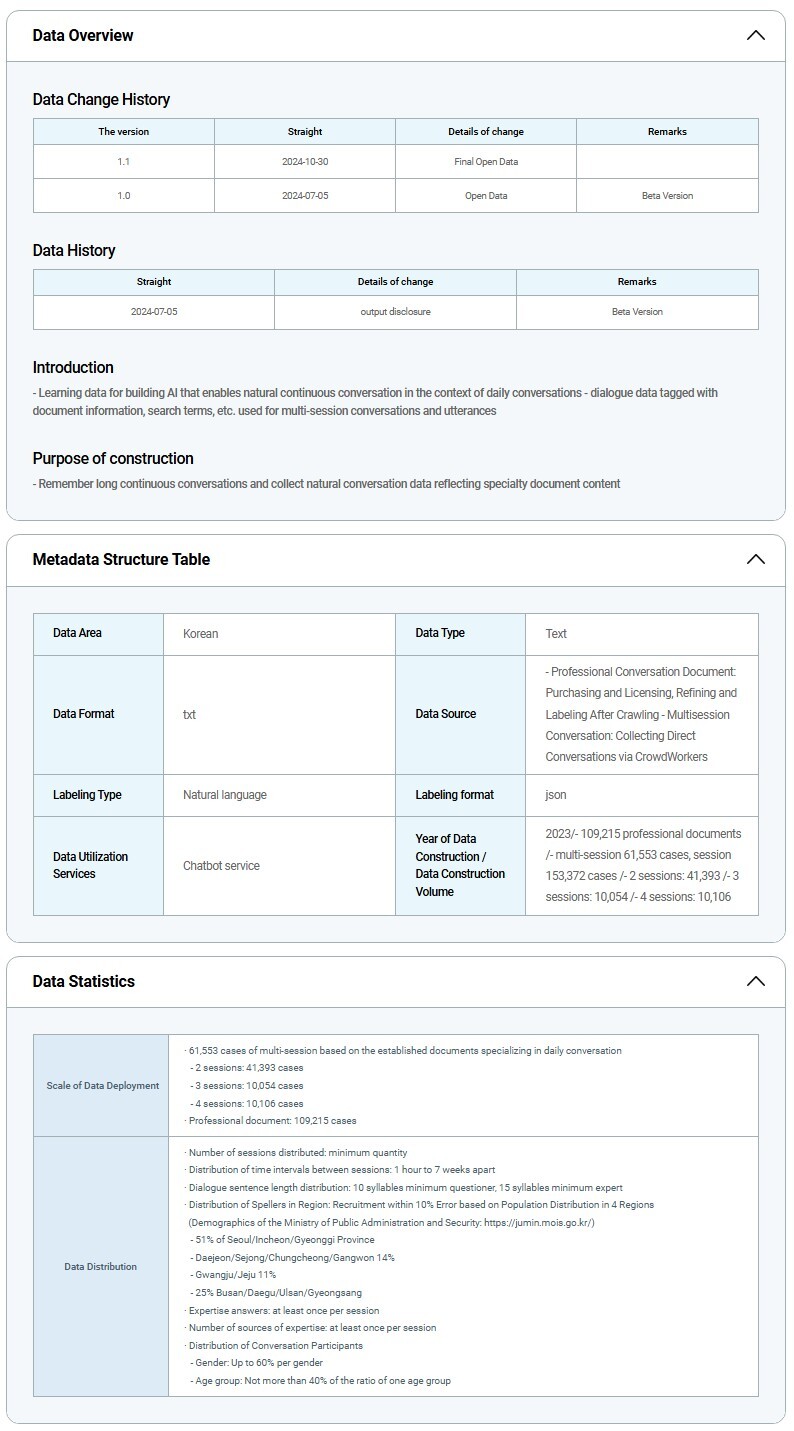This screenshot has height=1431, width=794.
Task: Collapse the Data Overview section chevron
Action: [x=755, y=36]
